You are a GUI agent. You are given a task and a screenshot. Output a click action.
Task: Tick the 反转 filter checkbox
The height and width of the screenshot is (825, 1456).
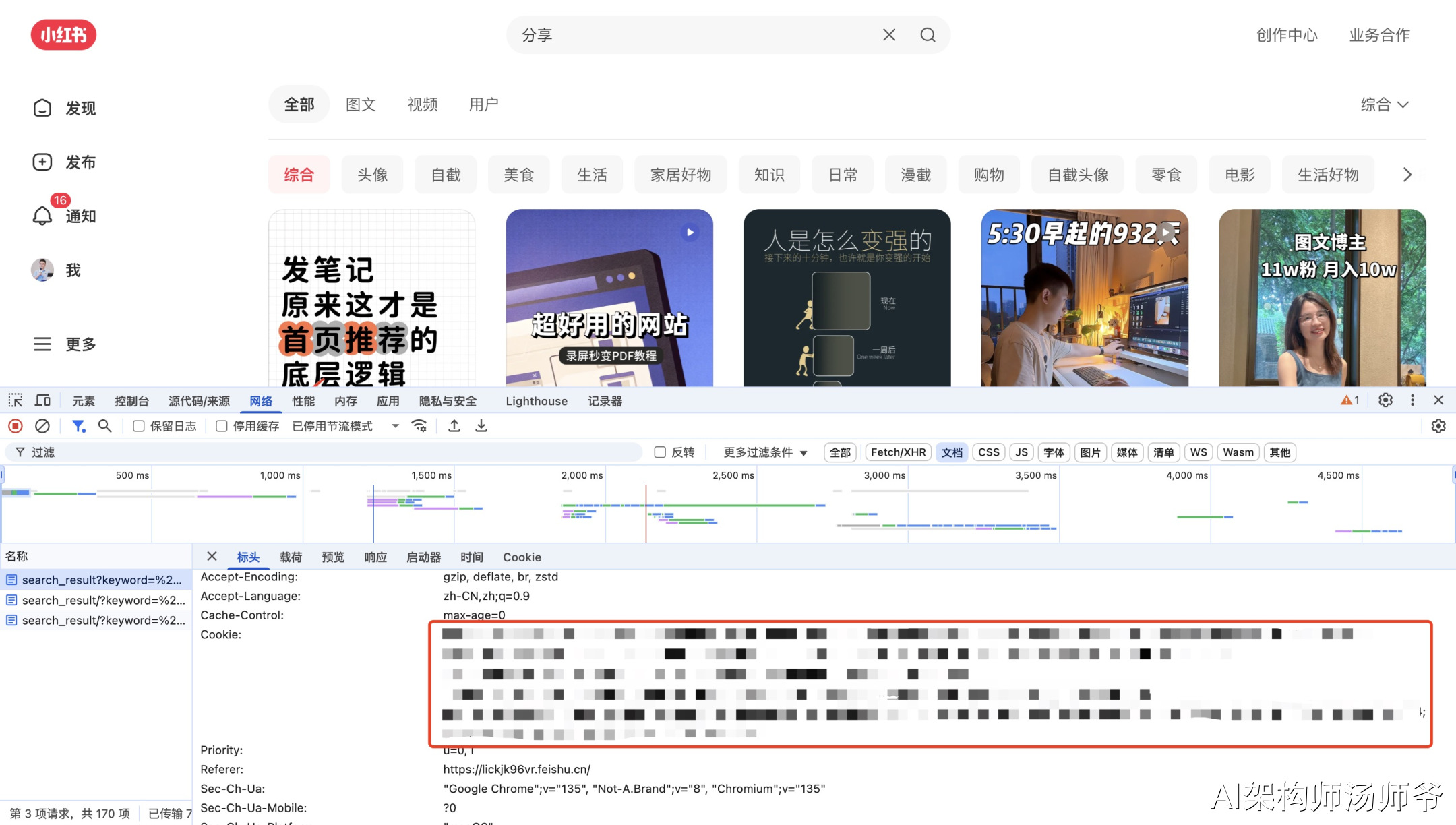click(x=661, y=452)
